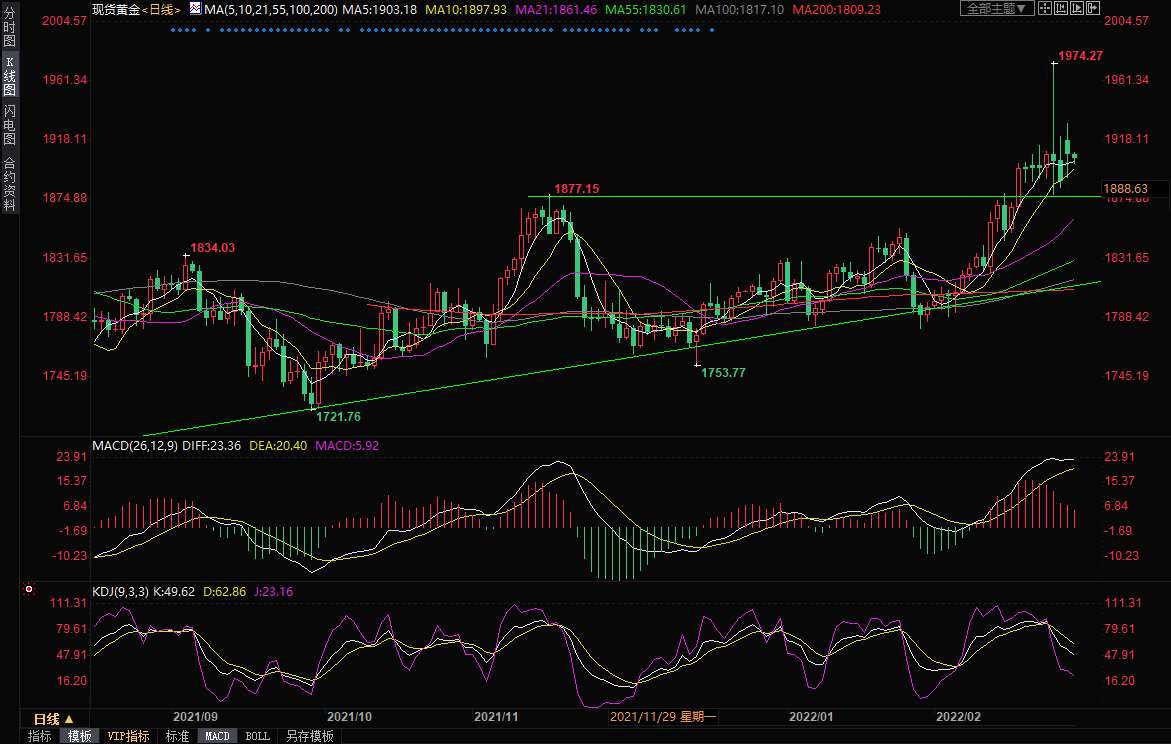Click the 另存模板 button
Viewport: 1171px width, 744px height.
[310, 736]
